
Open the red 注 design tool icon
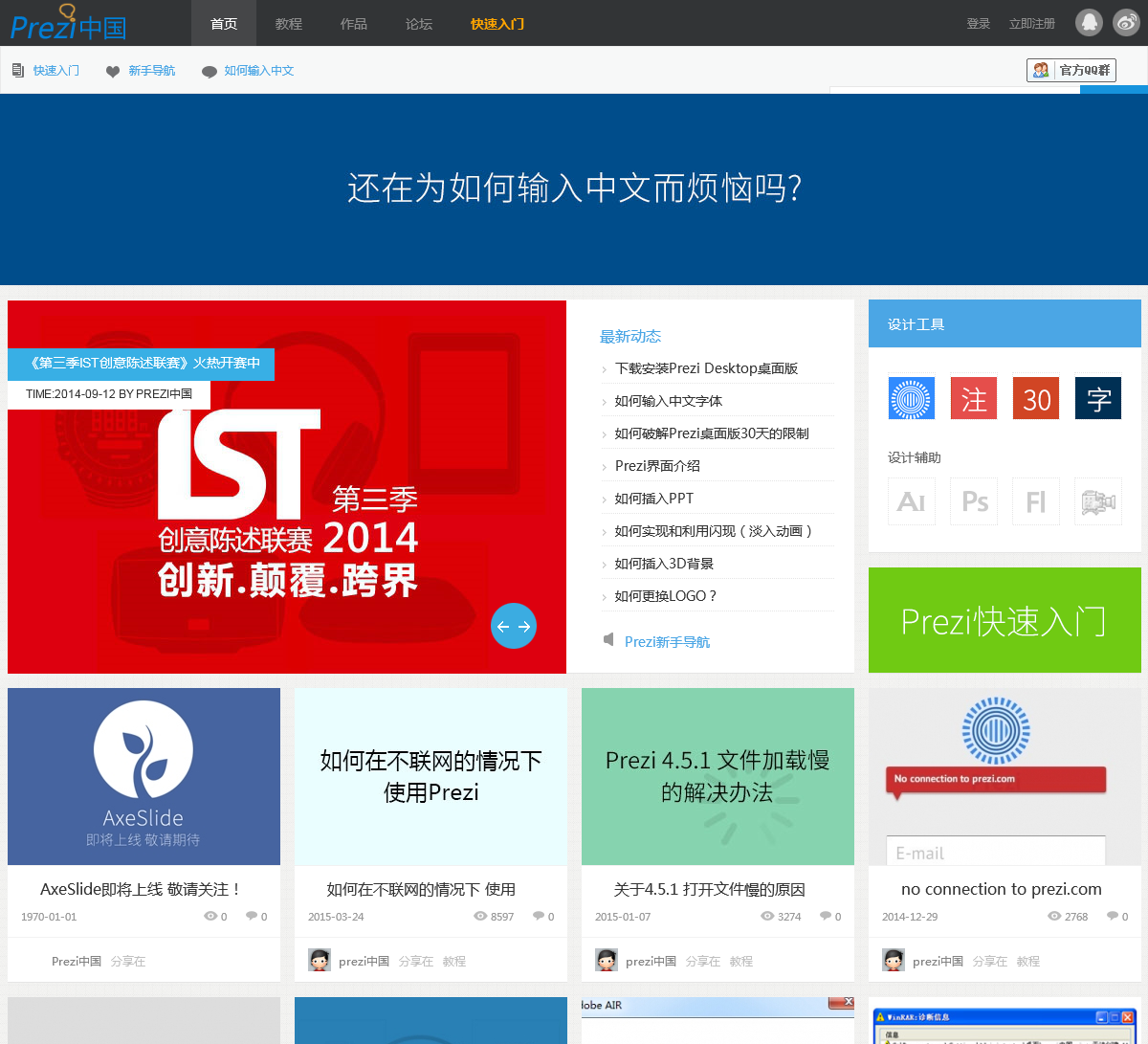click(x=974, y=398)
